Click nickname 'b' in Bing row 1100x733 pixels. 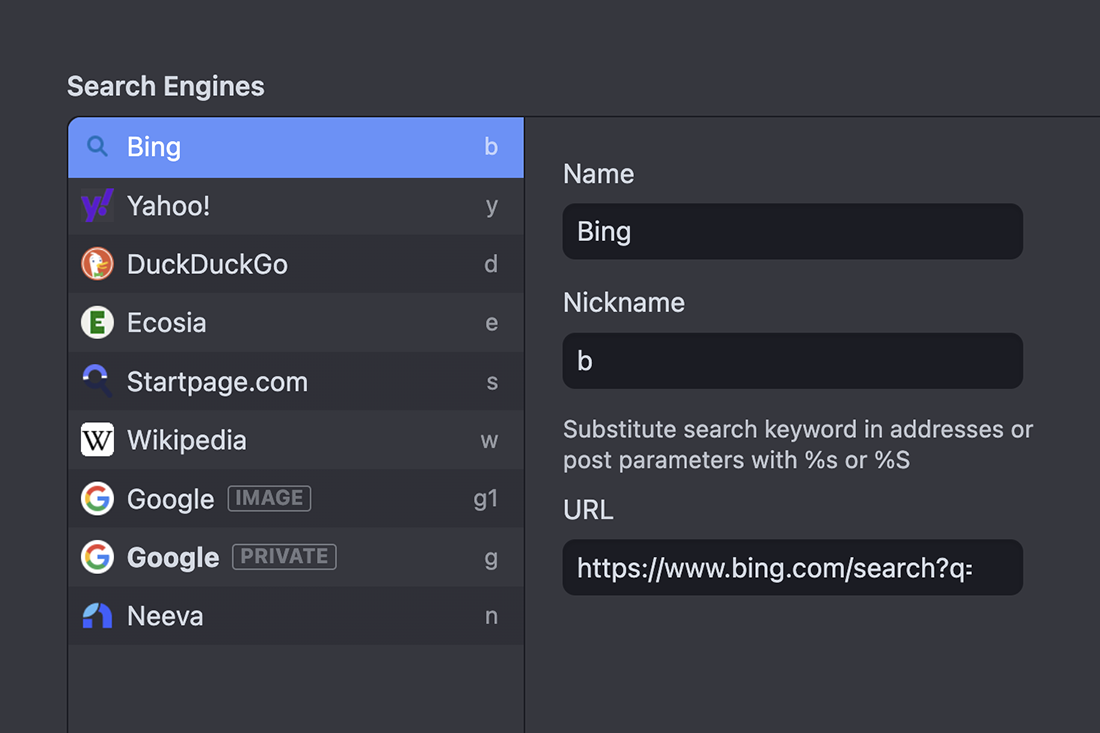pyautogui.click(x=491, y=147)
